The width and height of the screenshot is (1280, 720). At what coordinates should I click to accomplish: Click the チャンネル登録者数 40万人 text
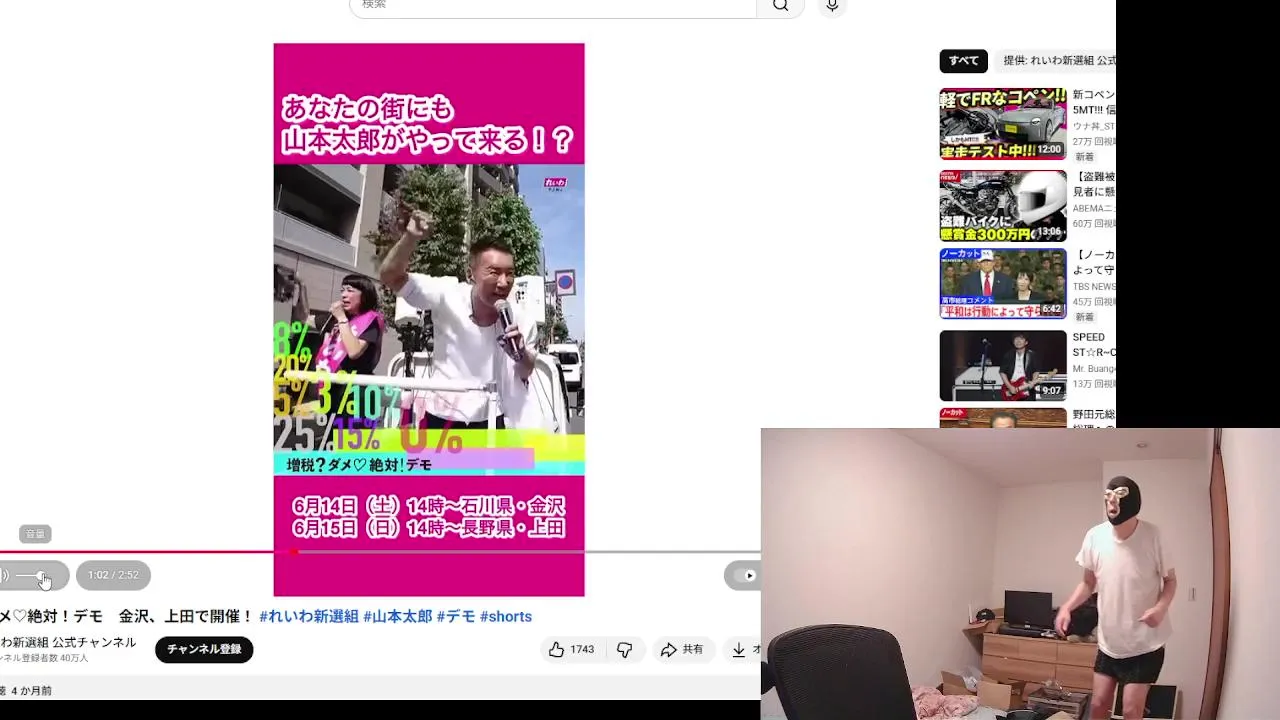coord(44,658)
